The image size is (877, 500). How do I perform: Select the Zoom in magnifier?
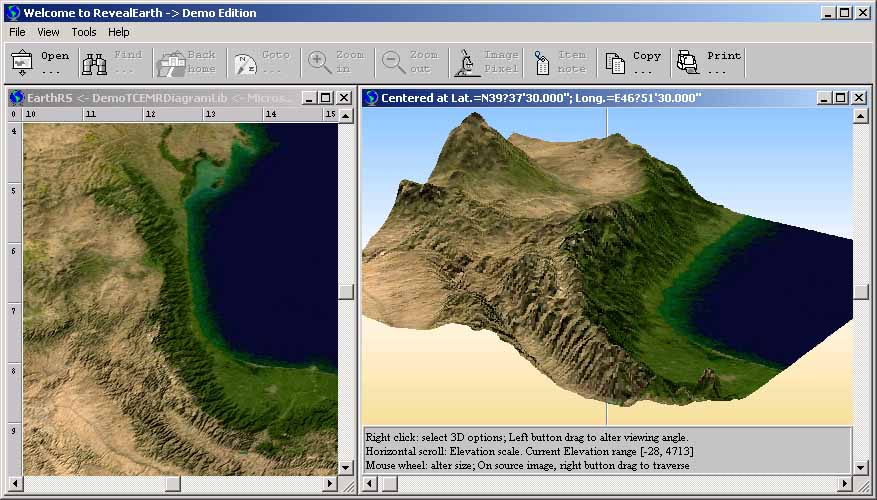pos(320,63)
